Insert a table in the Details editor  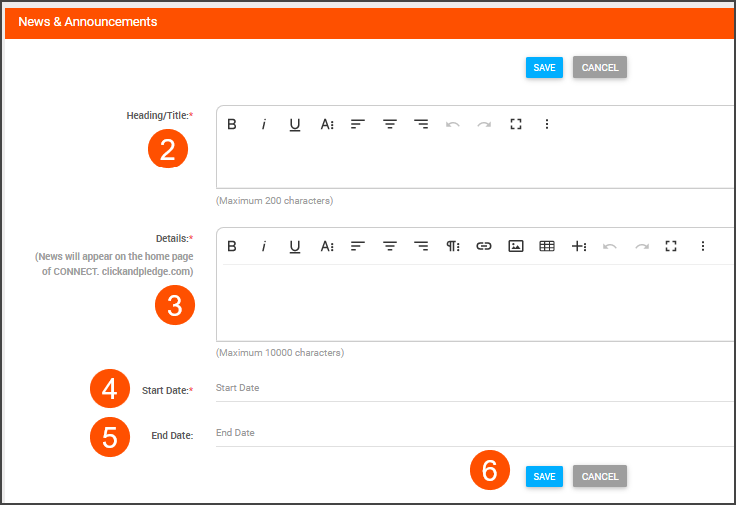(547, 246)
